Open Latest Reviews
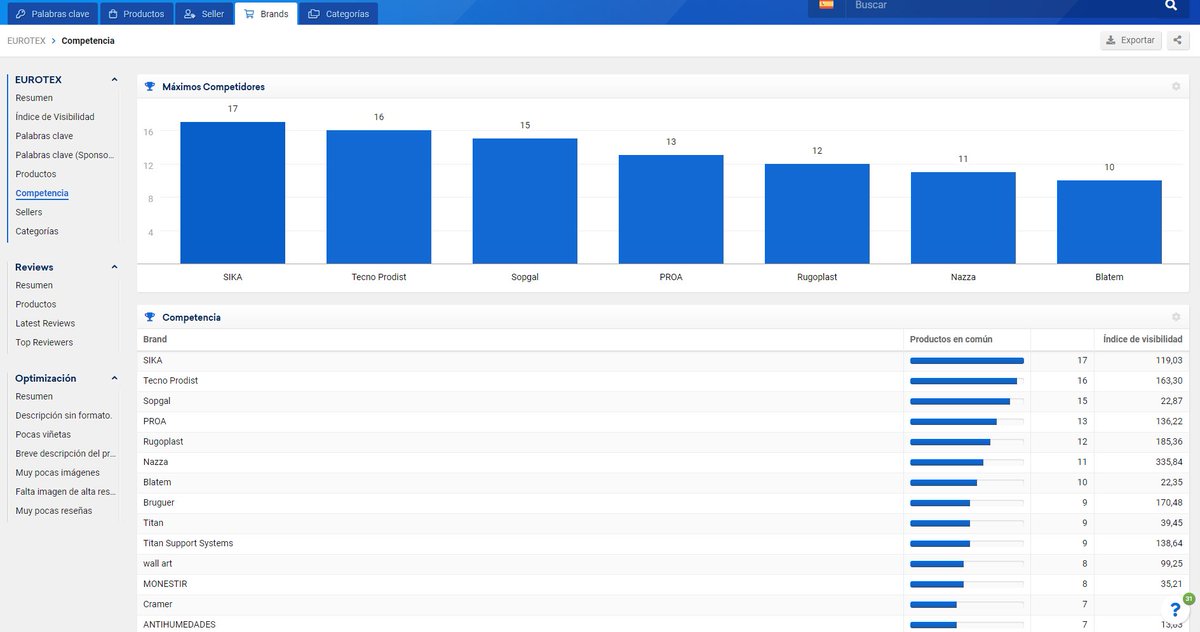This screenshot has height=632, width=1200. click(x=45, y=323)
